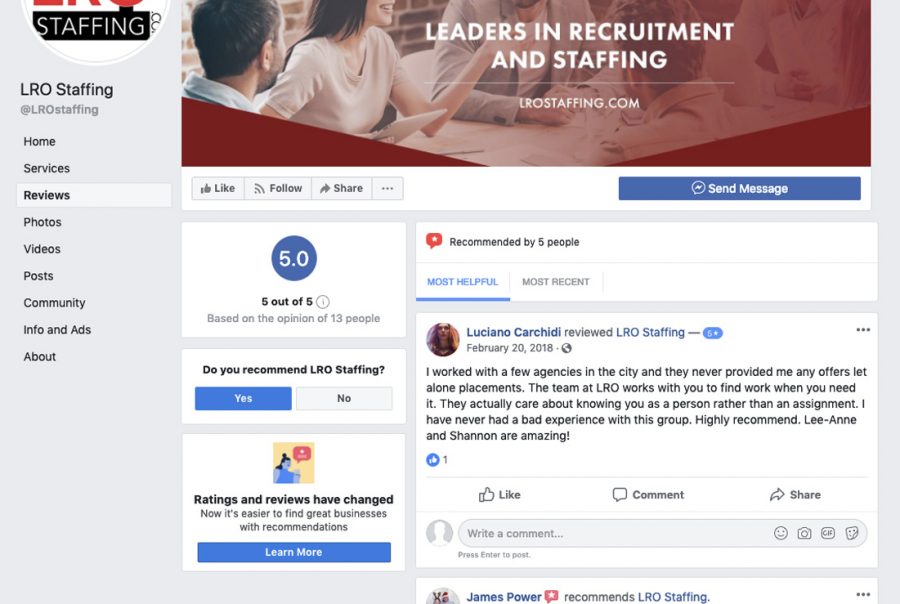Click the like reaction count icon
Screen dimensions: 900x604
pyautogui.click(x=432, y=459)
